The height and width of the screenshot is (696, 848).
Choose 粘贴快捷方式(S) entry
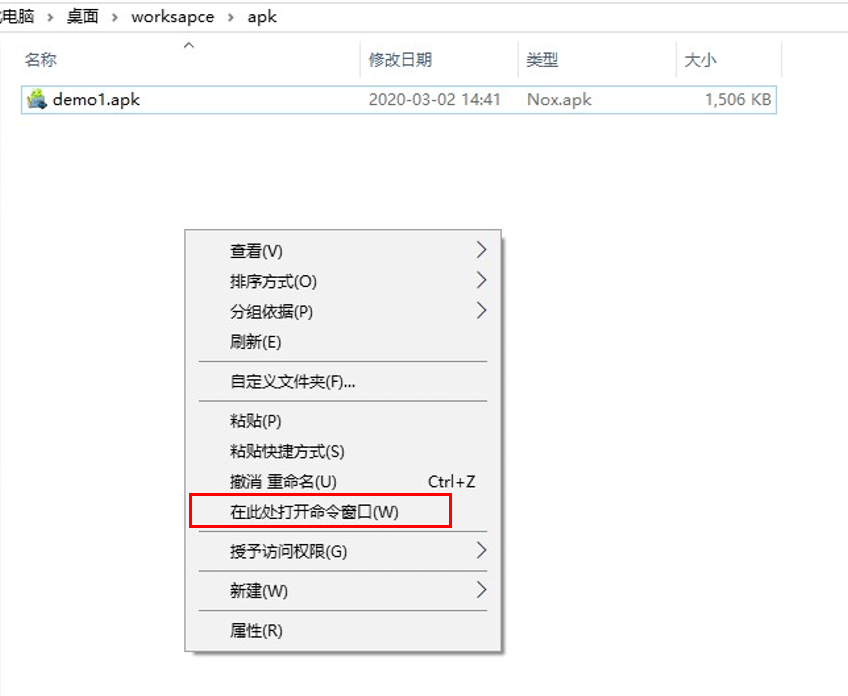point(343,451)
